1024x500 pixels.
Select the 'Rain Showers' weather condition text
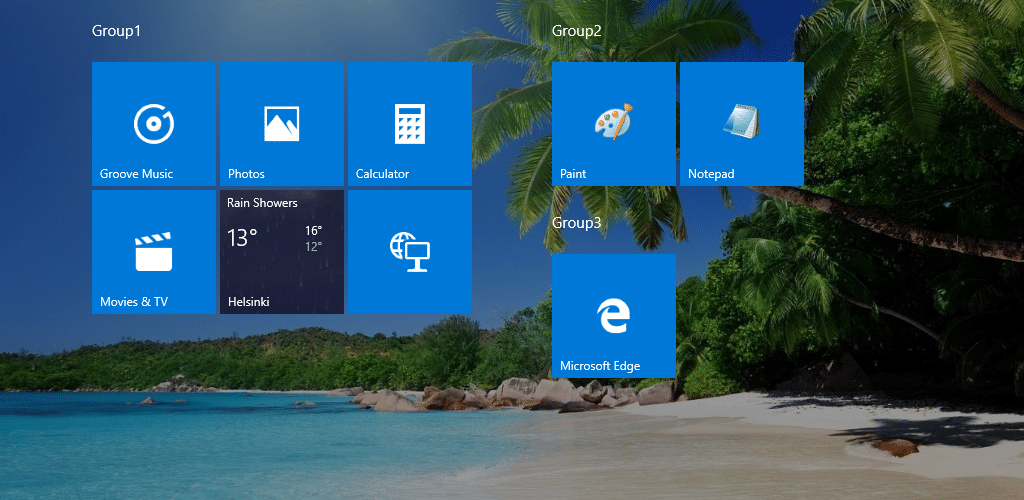point(262,203)
